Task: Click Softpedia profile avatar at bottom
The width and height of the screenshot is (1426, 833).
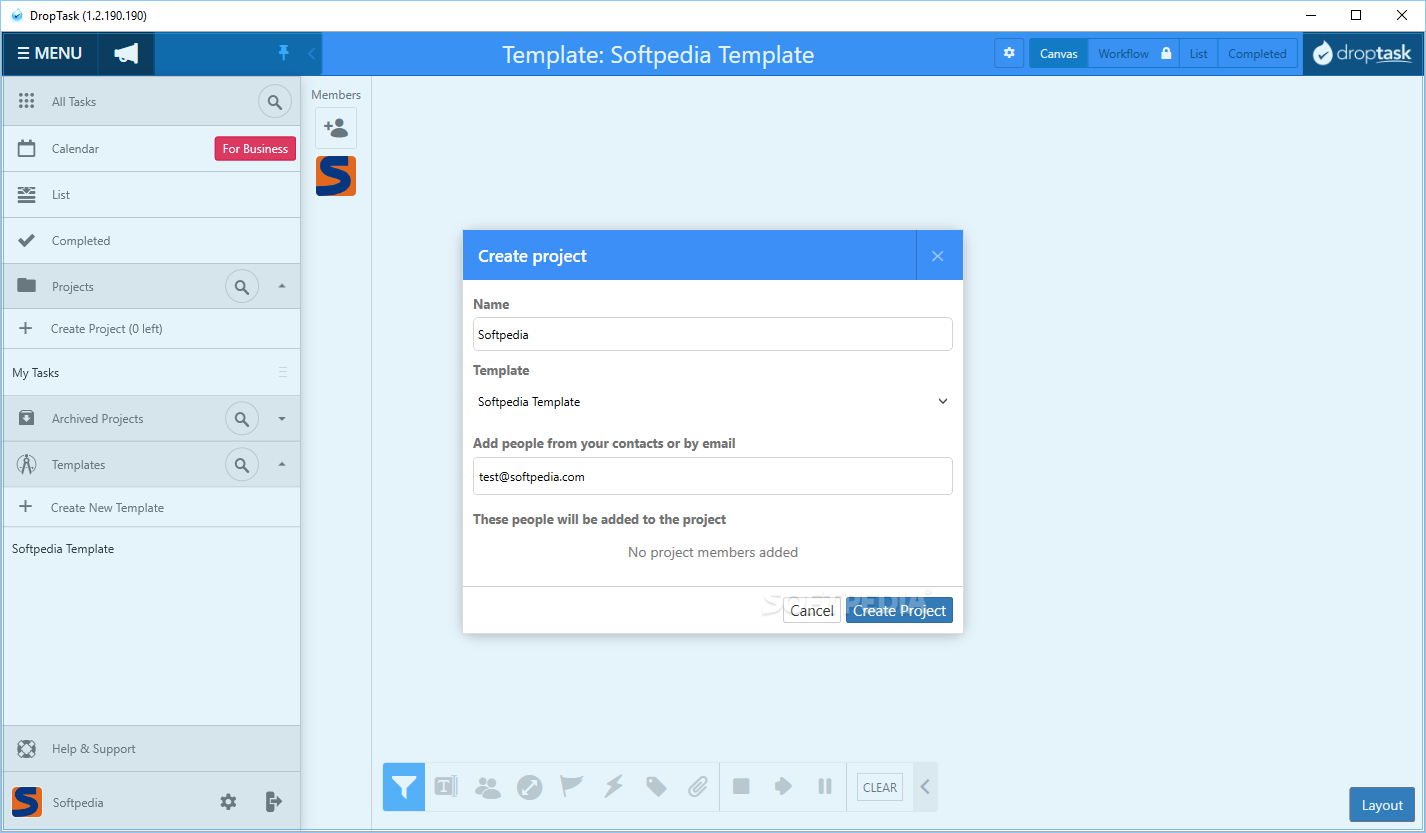Action: click(27, 802)
